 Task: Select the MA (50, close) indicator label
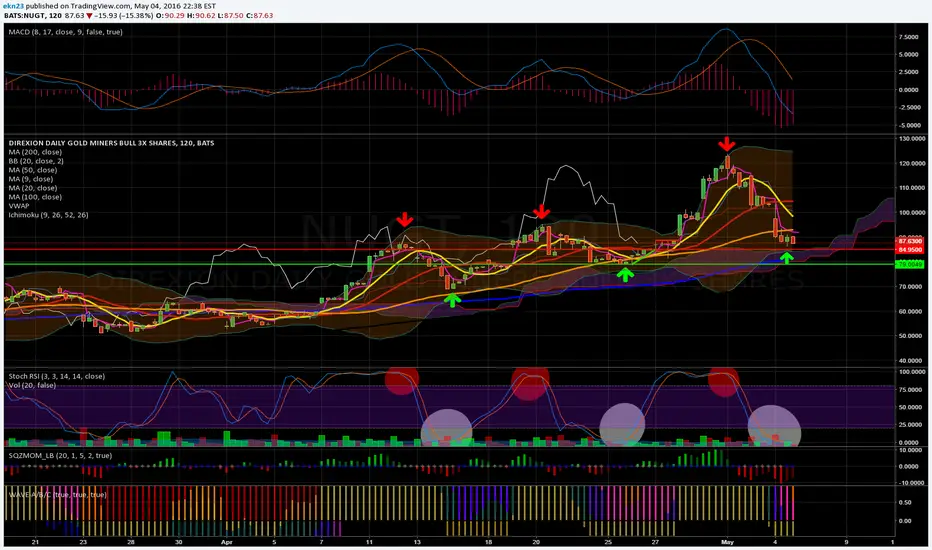(x=33, y=170)
